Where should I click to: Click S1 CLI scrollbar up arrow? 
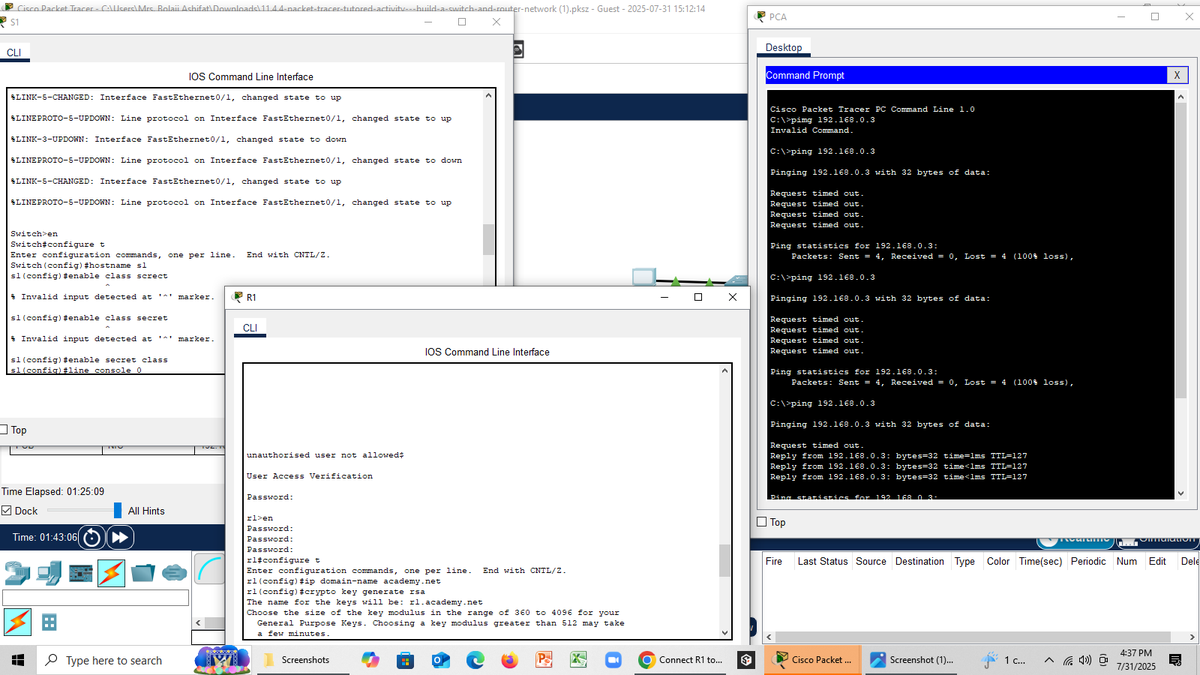click(488, 96)
